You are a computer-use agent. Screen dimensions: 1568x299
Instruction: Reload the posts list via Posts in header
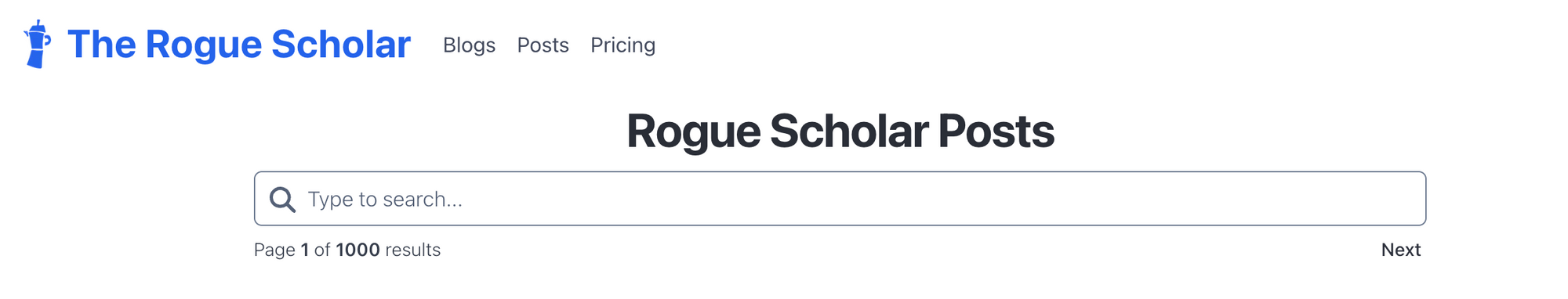[543, 45]
